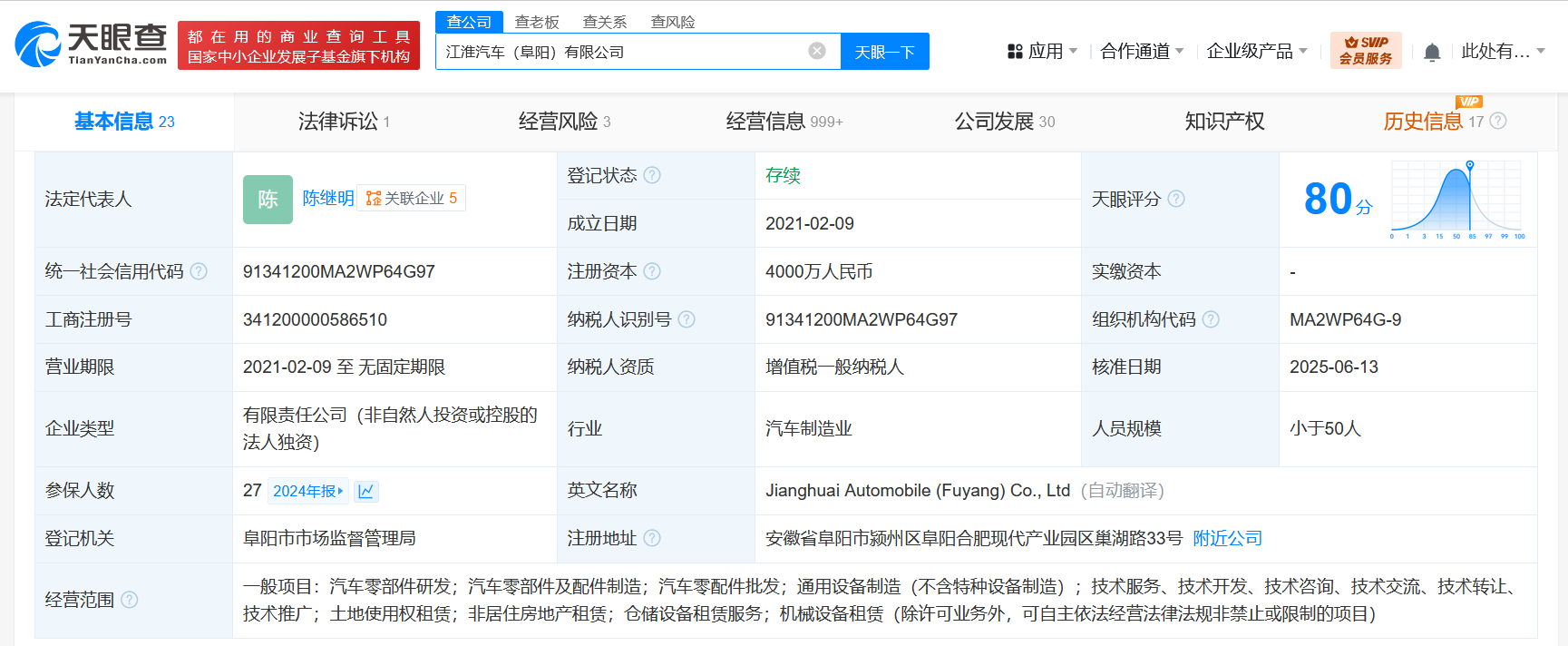Viewport: 1568px width, 646px height.
Task: Select the 查公司 search tab
Action: tap(469, 22)
